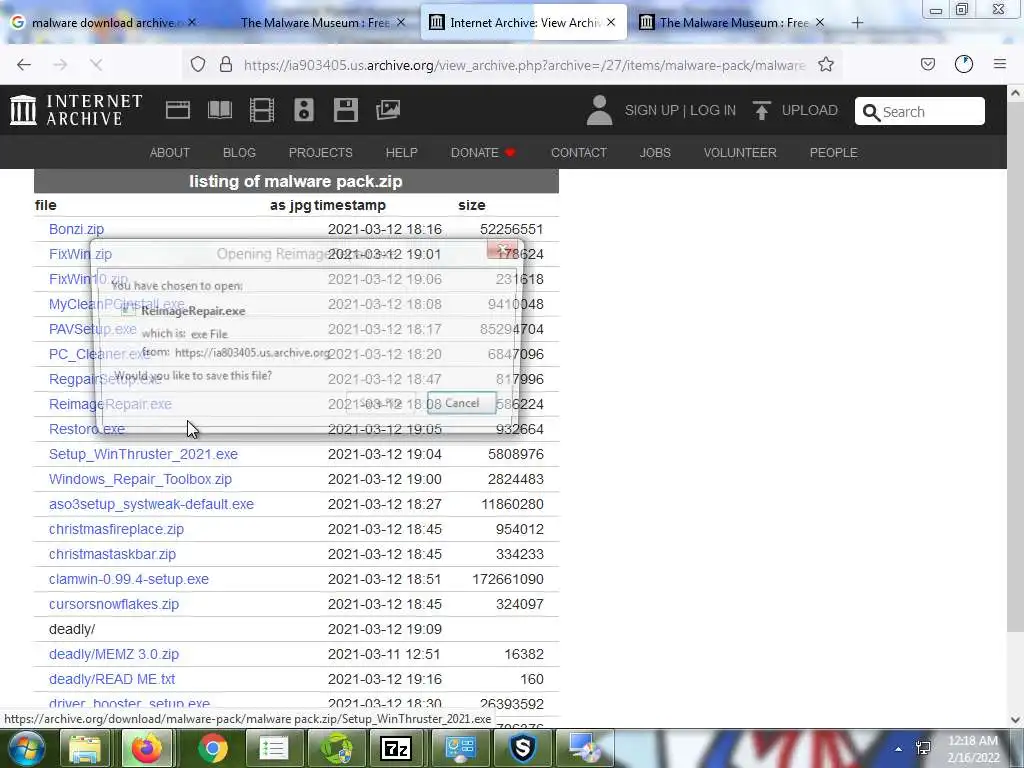1024x768 pixels.
Task: Click the UPLOAD text link
Action: tap(810, 110)
